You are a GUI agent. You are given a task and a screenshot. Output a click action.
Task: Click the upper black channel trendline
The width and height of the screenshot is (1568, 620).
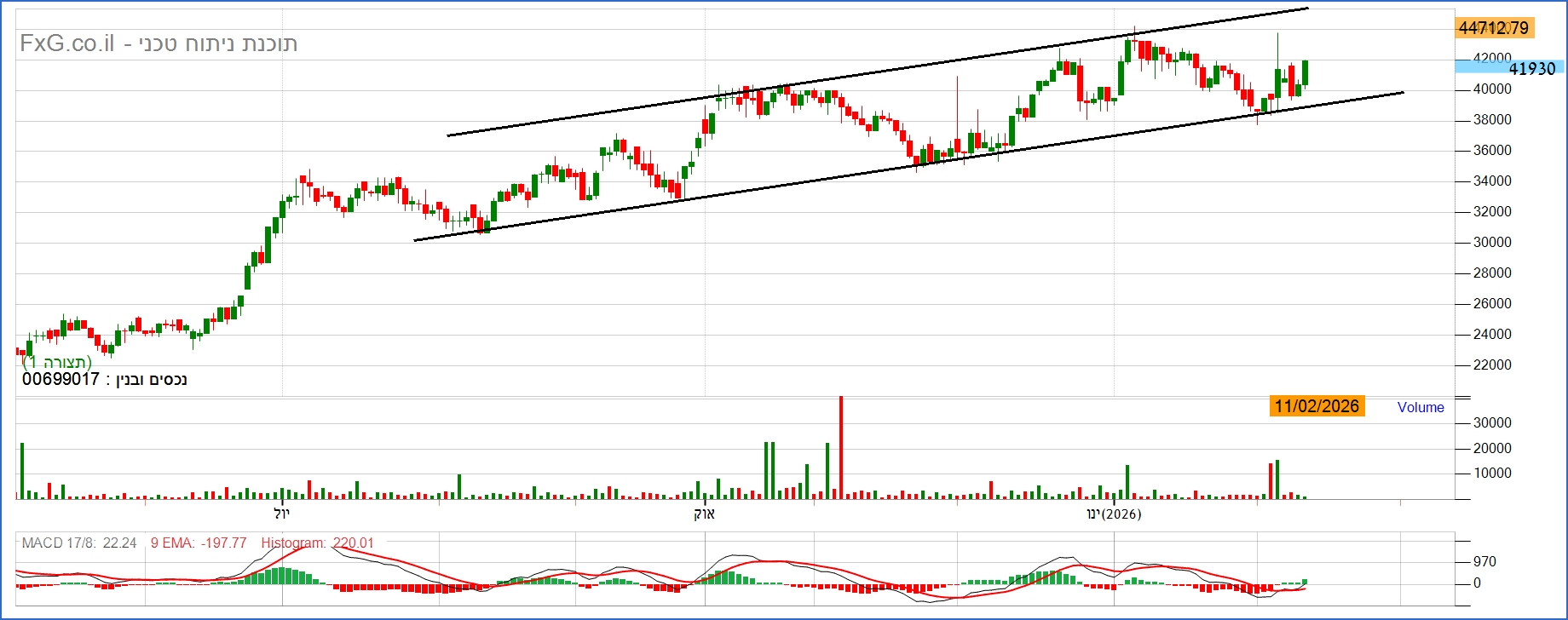[878, 72]
